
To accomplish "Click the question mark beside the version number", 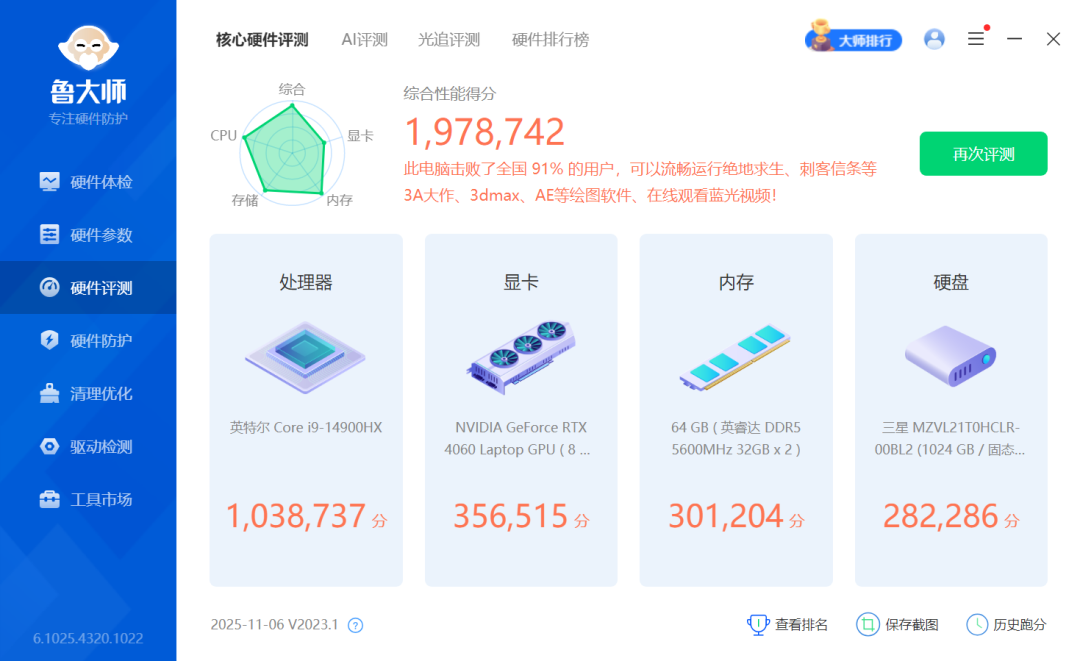I will click(x=354, y=624).
